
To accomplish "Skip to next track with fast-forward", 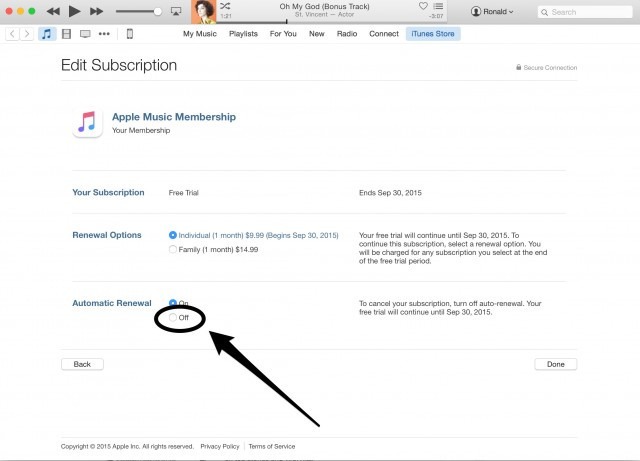I will (96, 11).
